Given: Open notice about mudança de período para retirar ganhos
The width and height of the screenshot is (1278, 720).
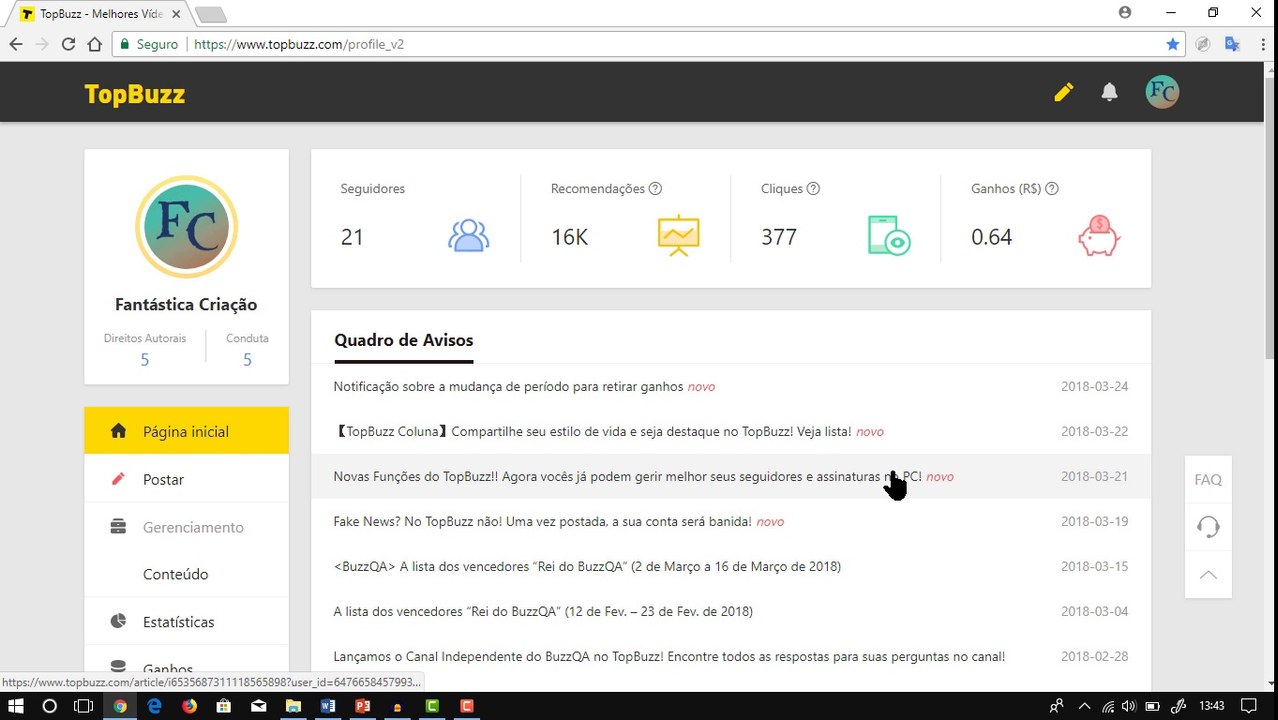Looking at the screenshot, I should tap(508, 386).
